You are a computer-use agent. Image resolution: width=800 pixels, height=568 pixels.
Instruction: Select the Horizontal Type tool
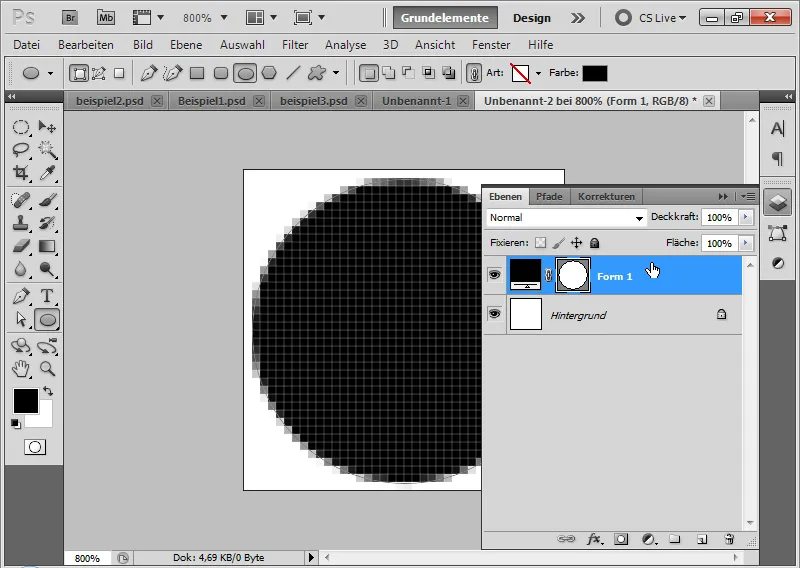[47, 296]
